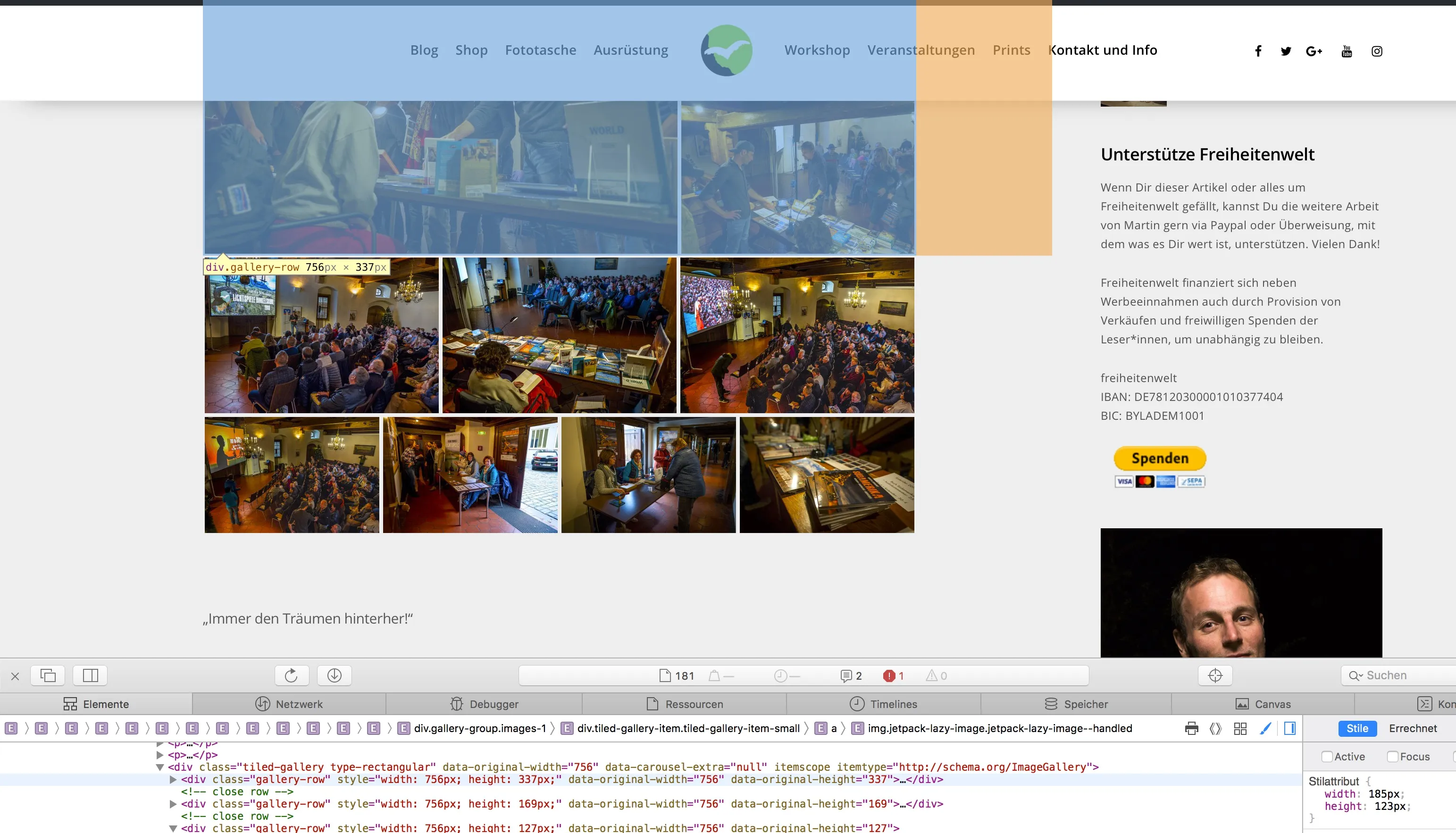
Task: Enable the Active pseudo-class checkbox
Action: 1327,757
